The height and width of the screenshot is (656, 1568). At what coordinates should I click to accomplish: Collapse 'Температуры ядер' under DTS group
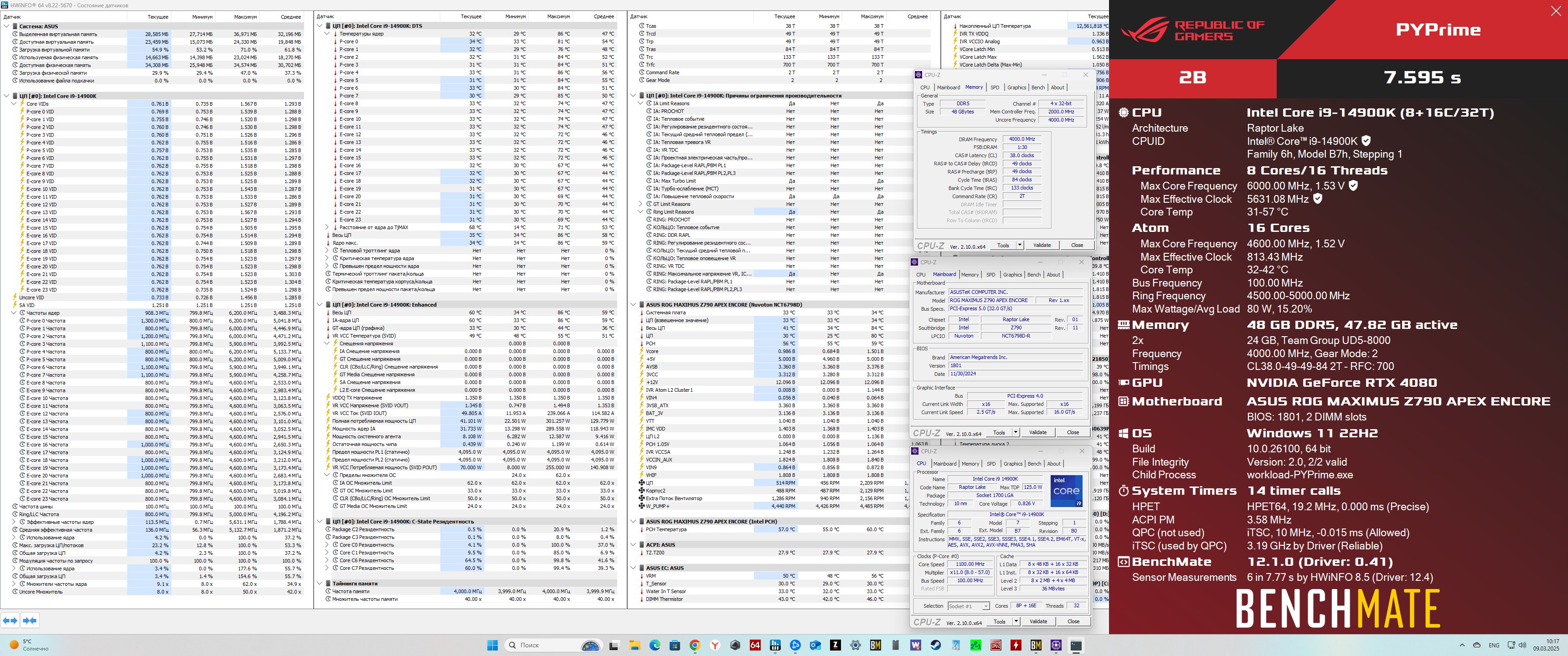coord(327,33)
